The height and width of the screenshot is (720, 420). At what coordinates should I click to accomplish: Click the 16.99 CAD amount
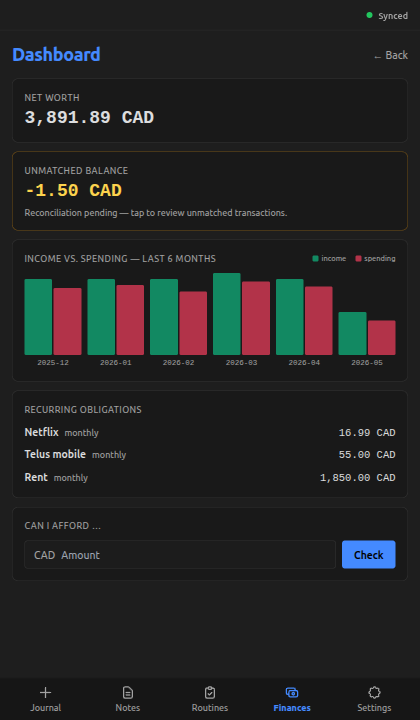(x=367, y=433)
